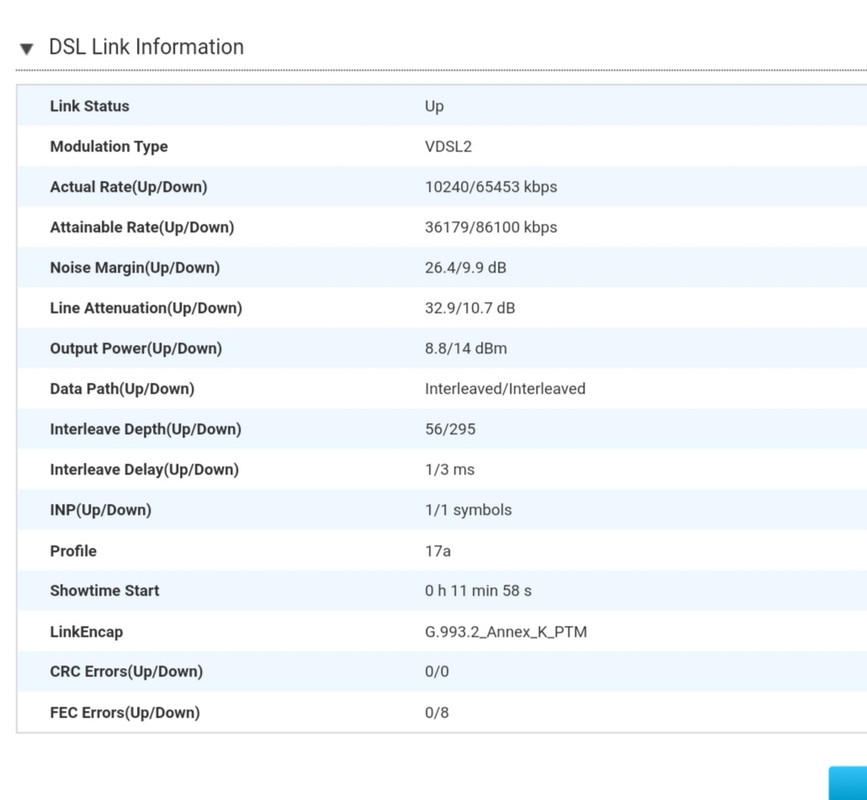Select the Data Path(Up/Down) label

(122, 389)
